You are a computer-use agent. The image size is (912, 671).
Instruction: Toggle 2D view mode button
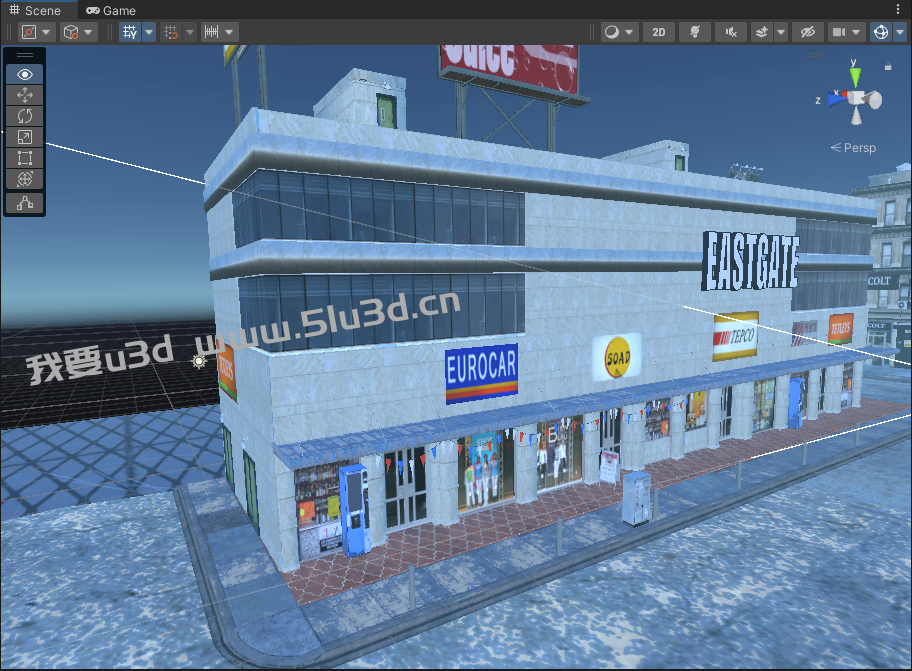tap(658, 32)
